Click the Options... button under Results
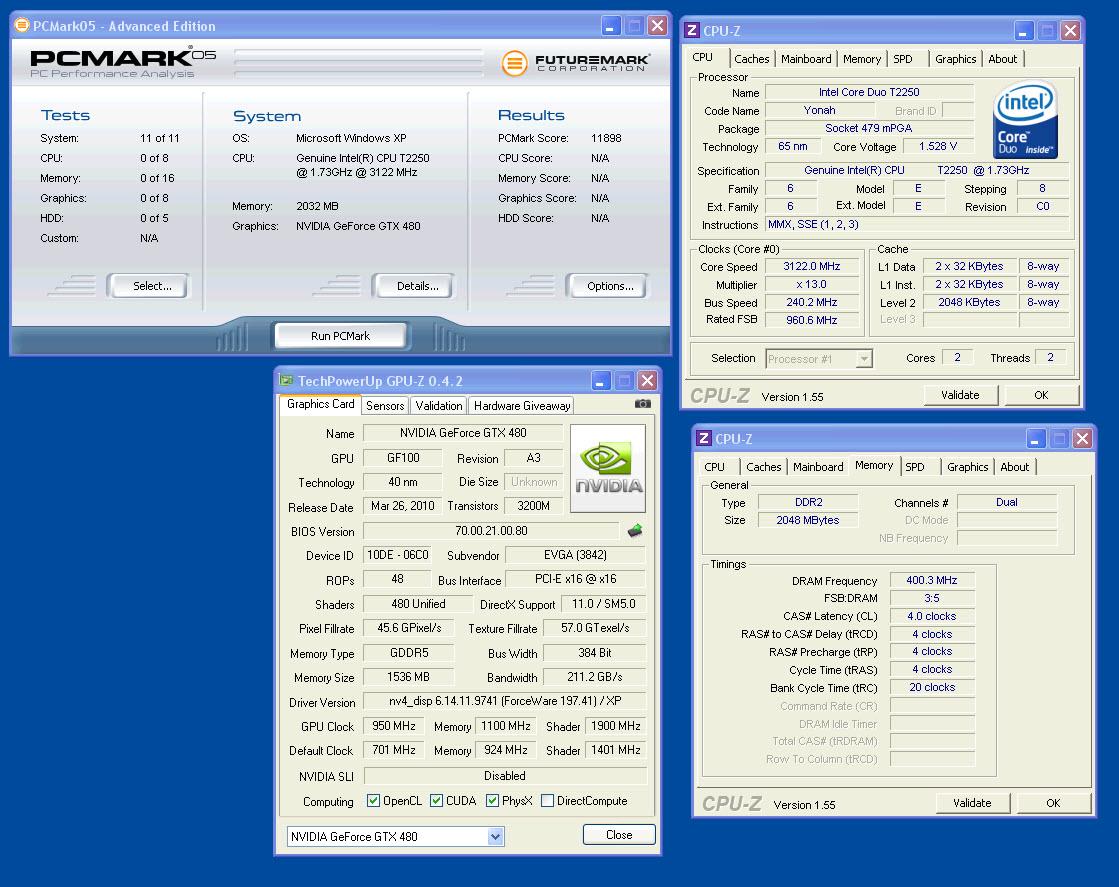The height and width of the screenshot is (887, 1119). [x=607, y=286]
